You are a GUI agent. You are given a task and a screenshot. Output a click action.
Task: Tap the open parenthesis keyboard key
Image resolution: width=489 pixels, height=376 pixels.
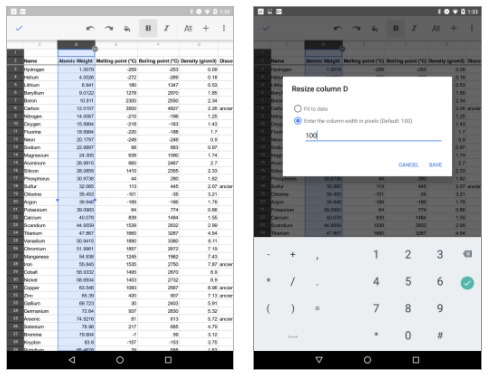[268, 308]
